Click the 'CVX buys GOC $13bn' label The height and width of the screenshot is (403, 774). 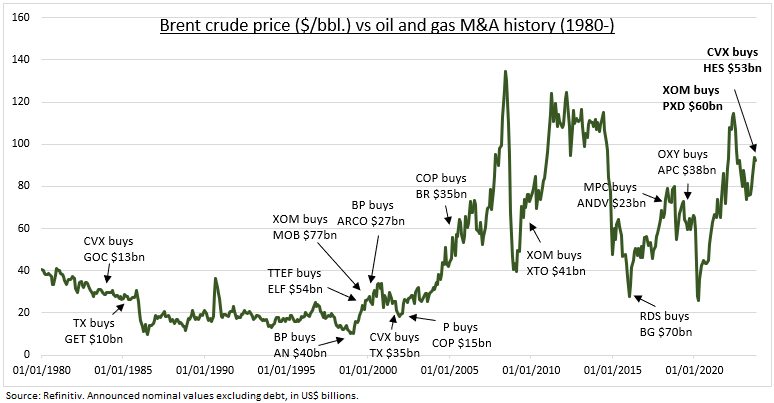click(114, 249)
